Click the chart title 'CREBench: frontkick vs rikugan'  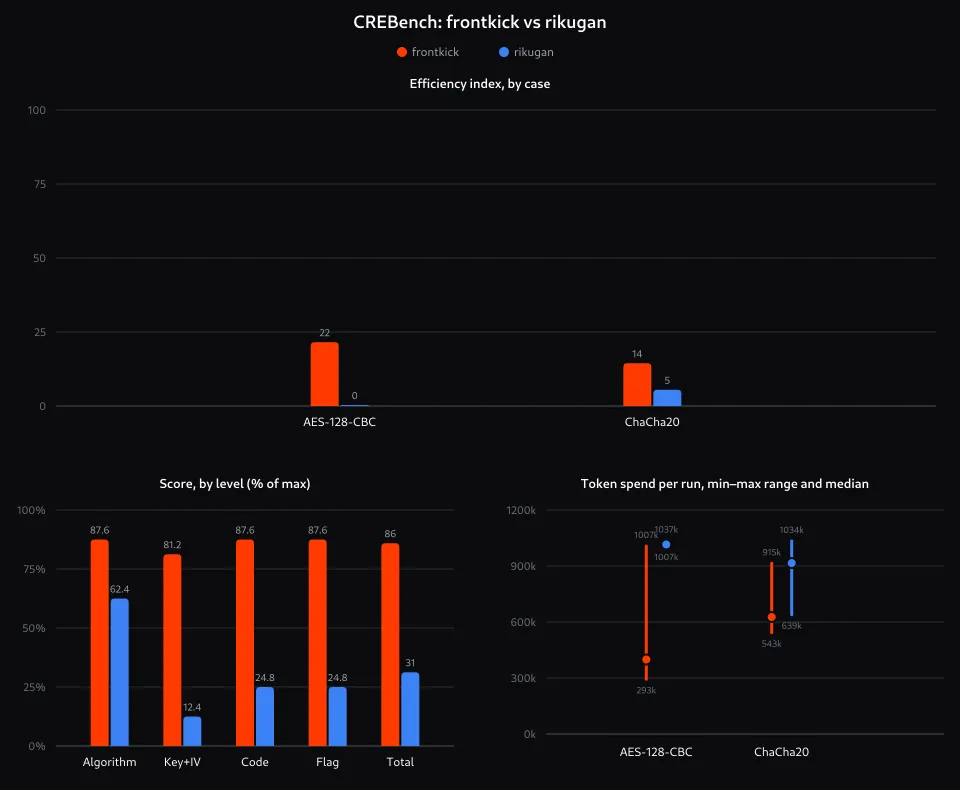point(480,22)
